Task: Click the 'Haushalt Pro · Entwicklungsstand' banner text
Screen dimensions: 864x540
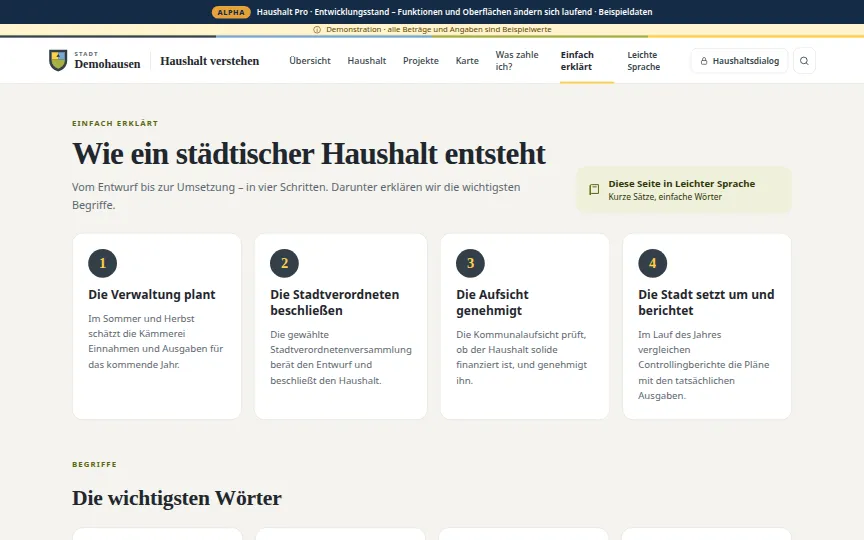Action: [454, 12]
